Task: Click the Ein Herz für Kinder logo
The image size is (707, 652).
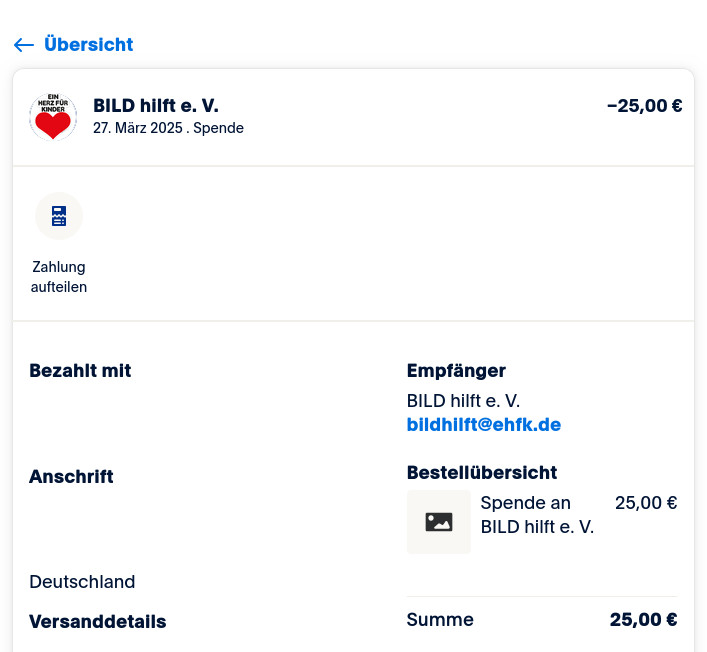Action: 53,118
